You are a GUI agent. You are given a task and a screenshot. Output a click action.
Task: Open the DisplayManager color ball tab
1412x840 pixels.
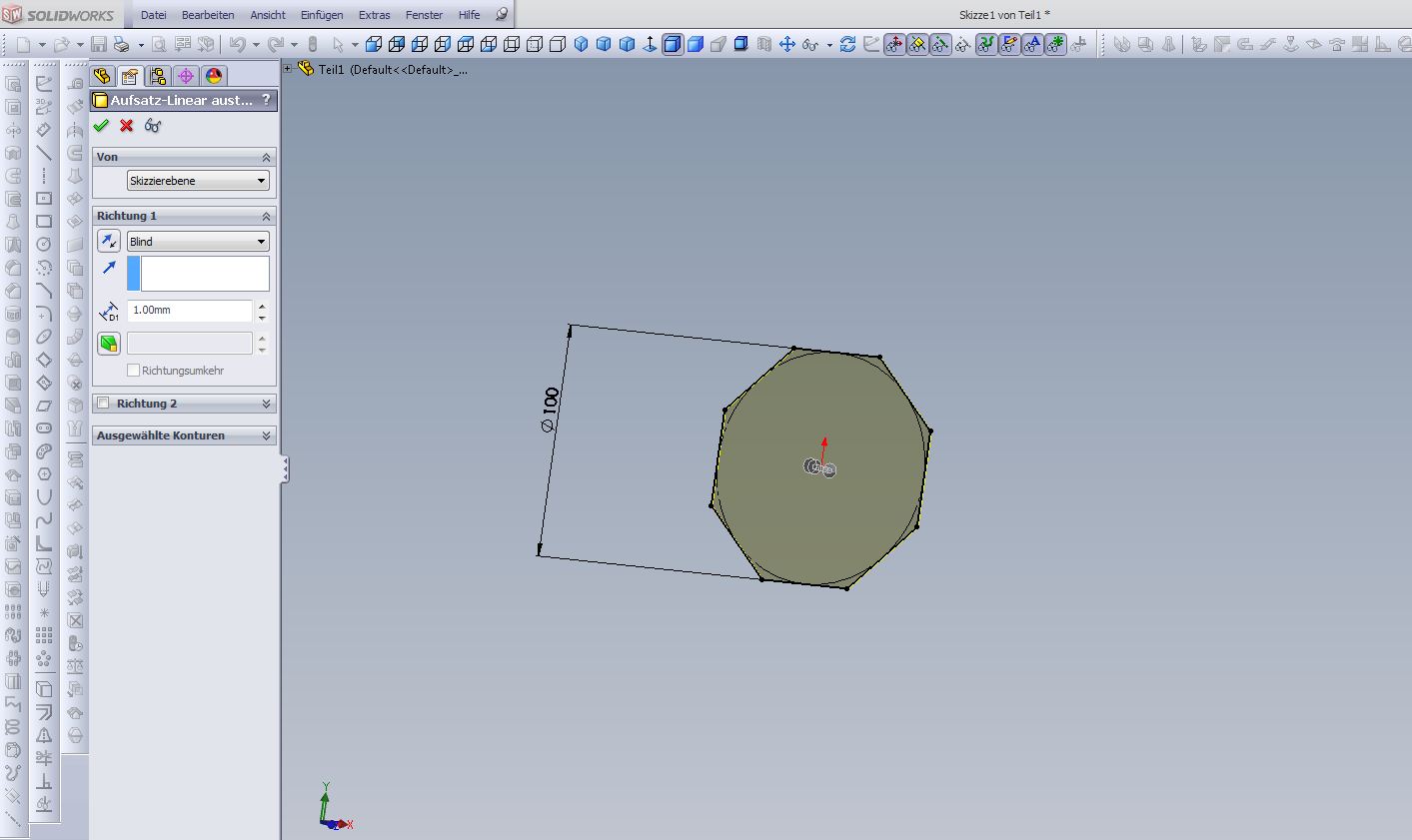[214, 77]
